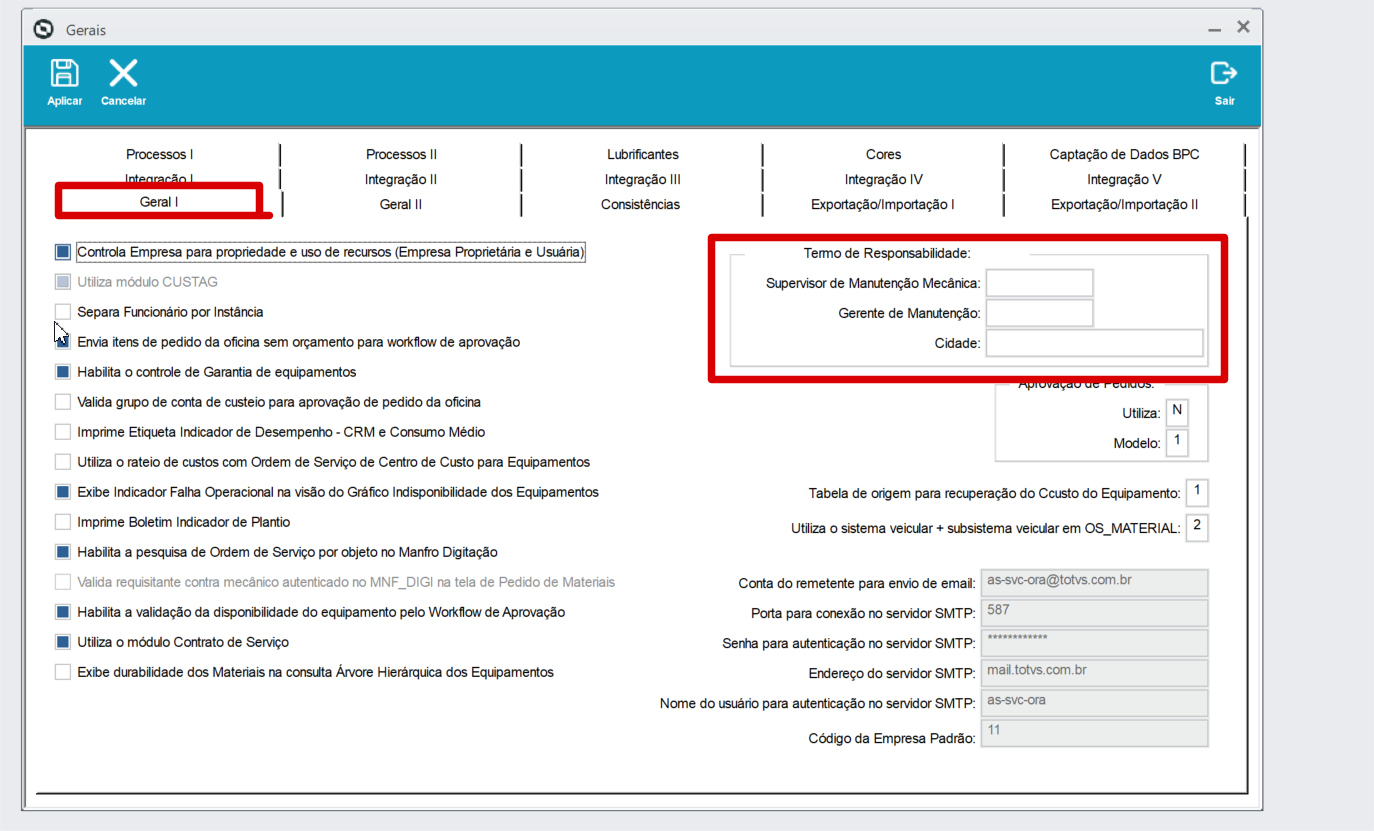Close the Gerais window
This screenshot has width=1374, height=831.
tap(1243, 27)
